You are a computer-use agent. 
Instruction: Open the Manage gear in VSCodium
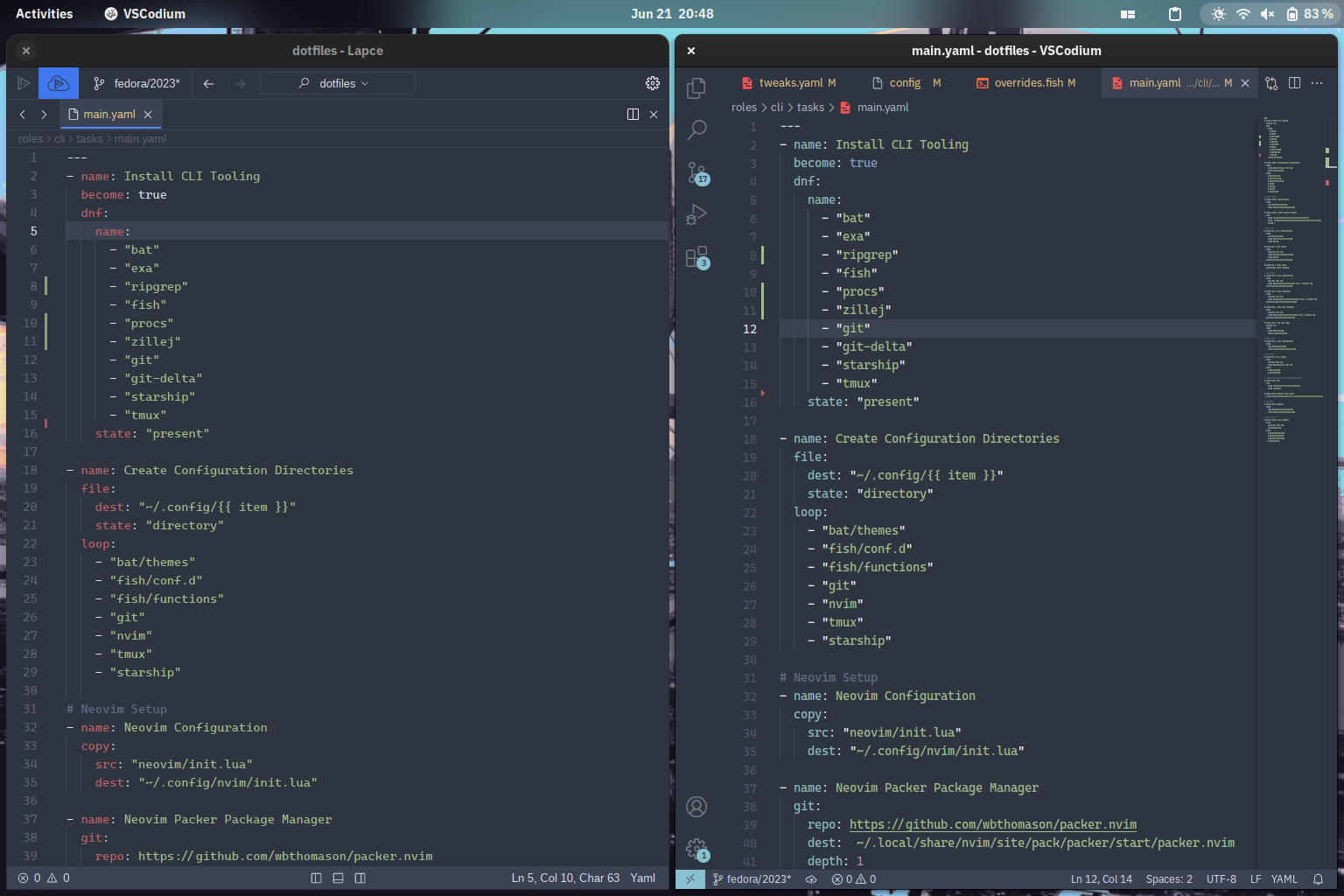pyautogui.click(x=697, y=849)
